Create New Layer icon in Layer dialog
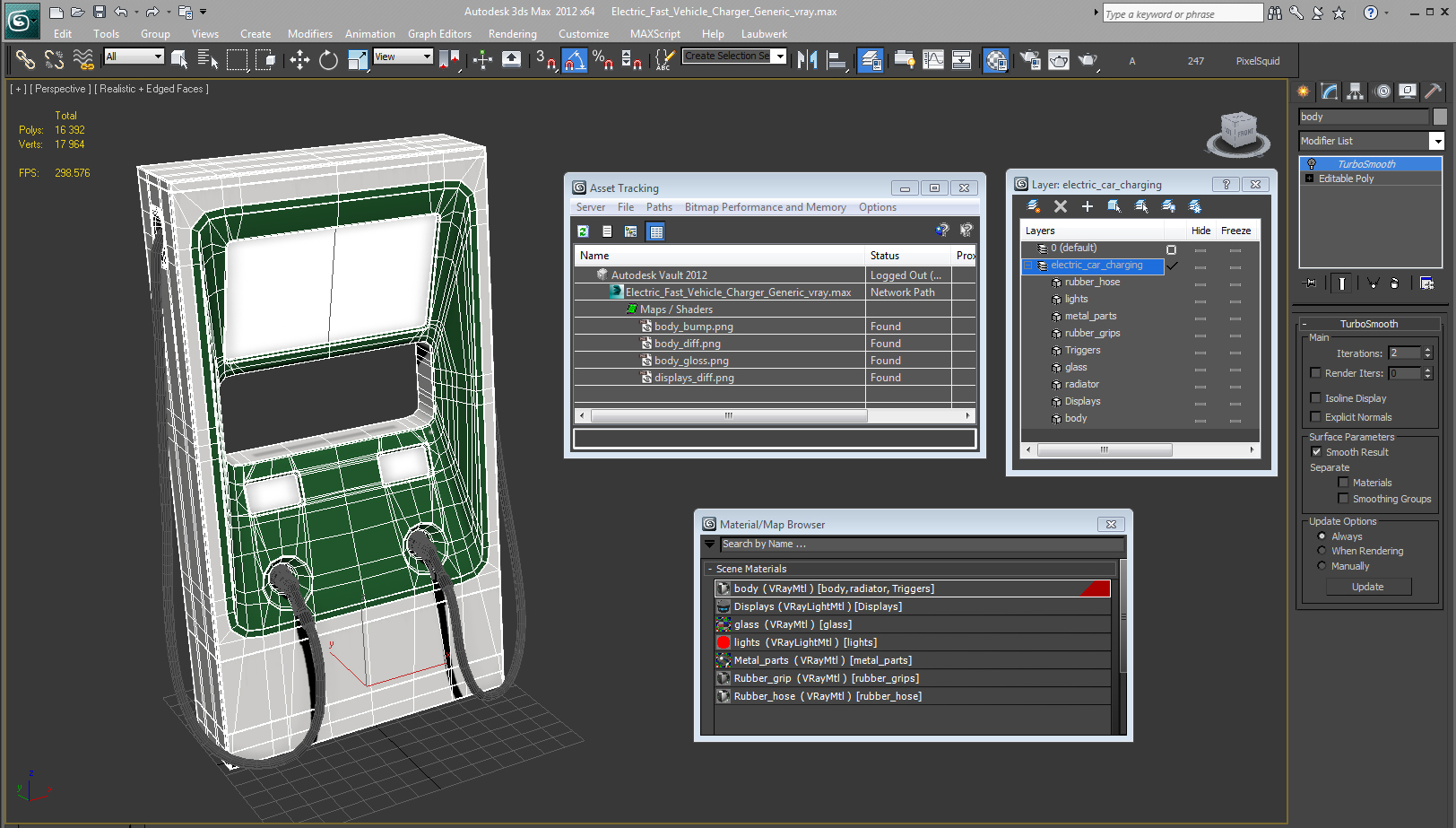Viewport: 1456px width, 828px height. pos(1034,206)
